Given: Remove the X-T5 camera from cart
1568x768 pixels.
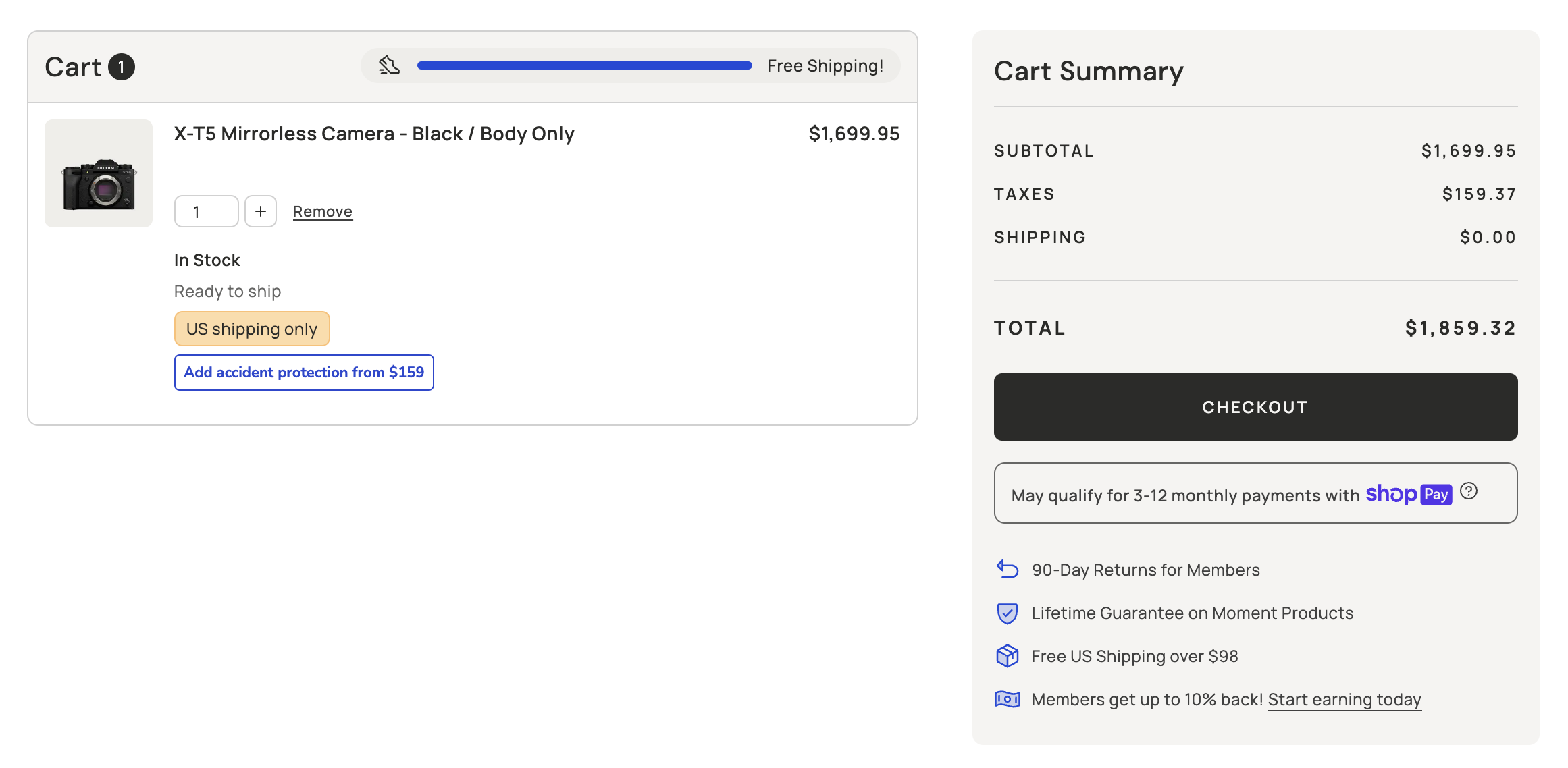Looking at the screenshot, I should click(322, 211).
